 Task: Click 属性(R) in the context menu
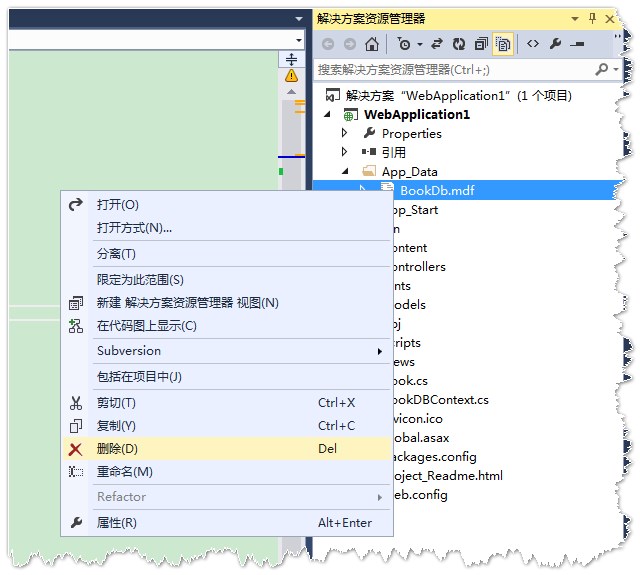coord(116,523)
